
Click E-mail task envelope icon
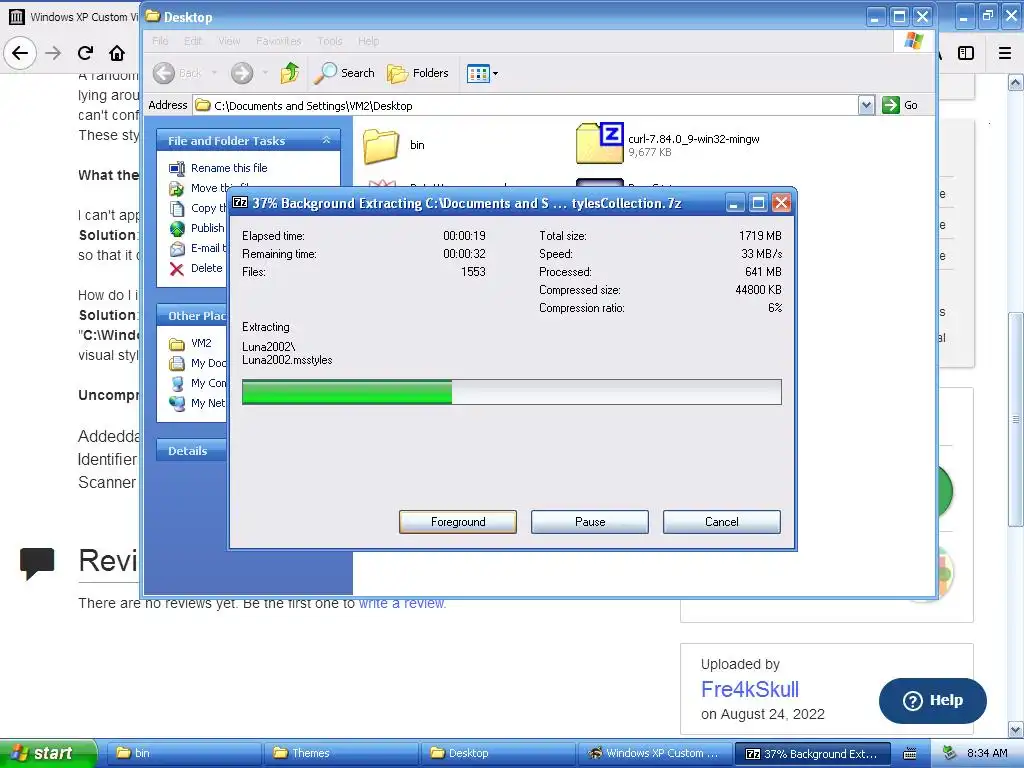coord(177,249)
